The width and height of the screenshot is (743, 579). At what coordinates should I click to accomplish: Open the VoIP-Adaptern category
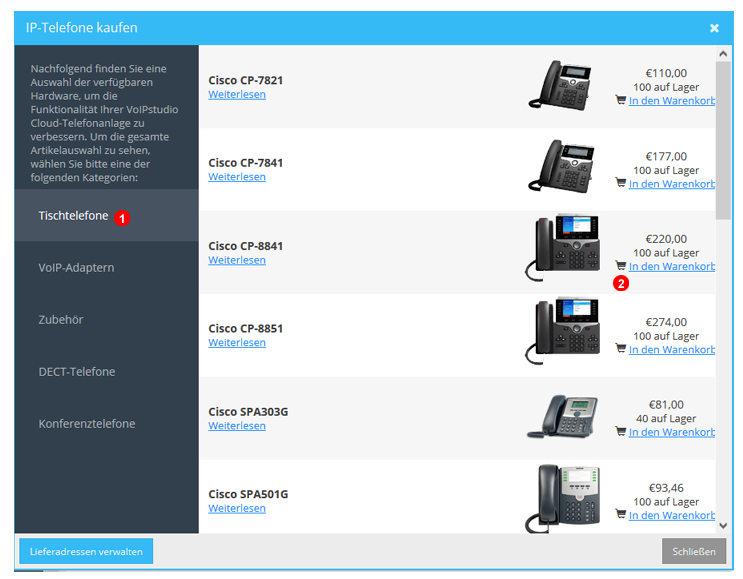76,268
